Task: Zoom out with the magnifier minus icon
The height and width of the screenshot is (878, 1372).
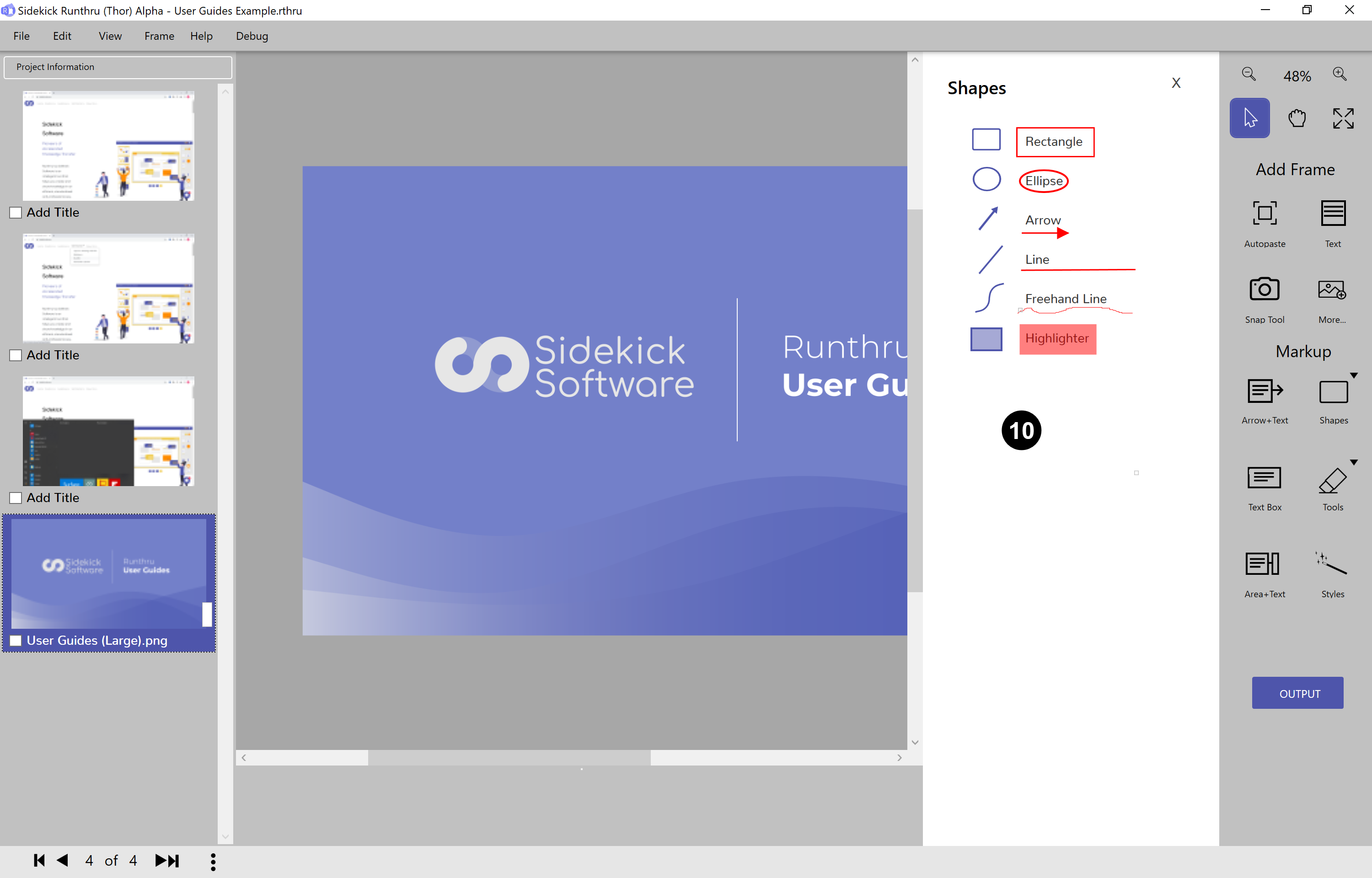Action: 1249,74
